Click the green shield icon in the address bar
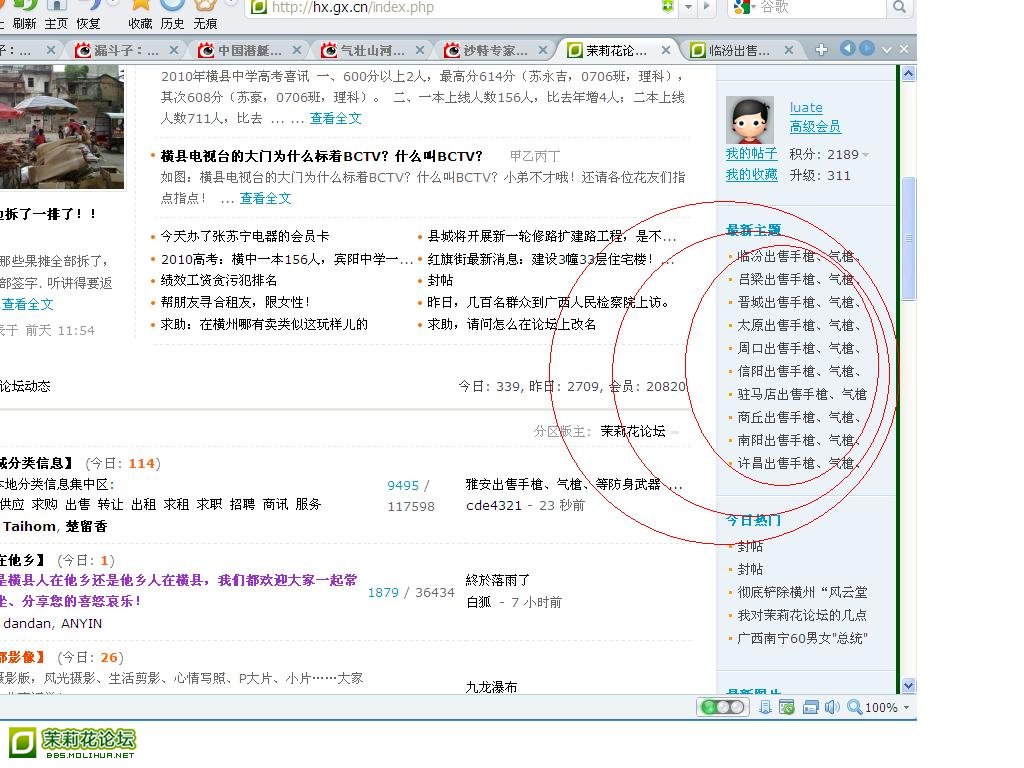The width and height of the screenshot is (1024, 768). 667,7
